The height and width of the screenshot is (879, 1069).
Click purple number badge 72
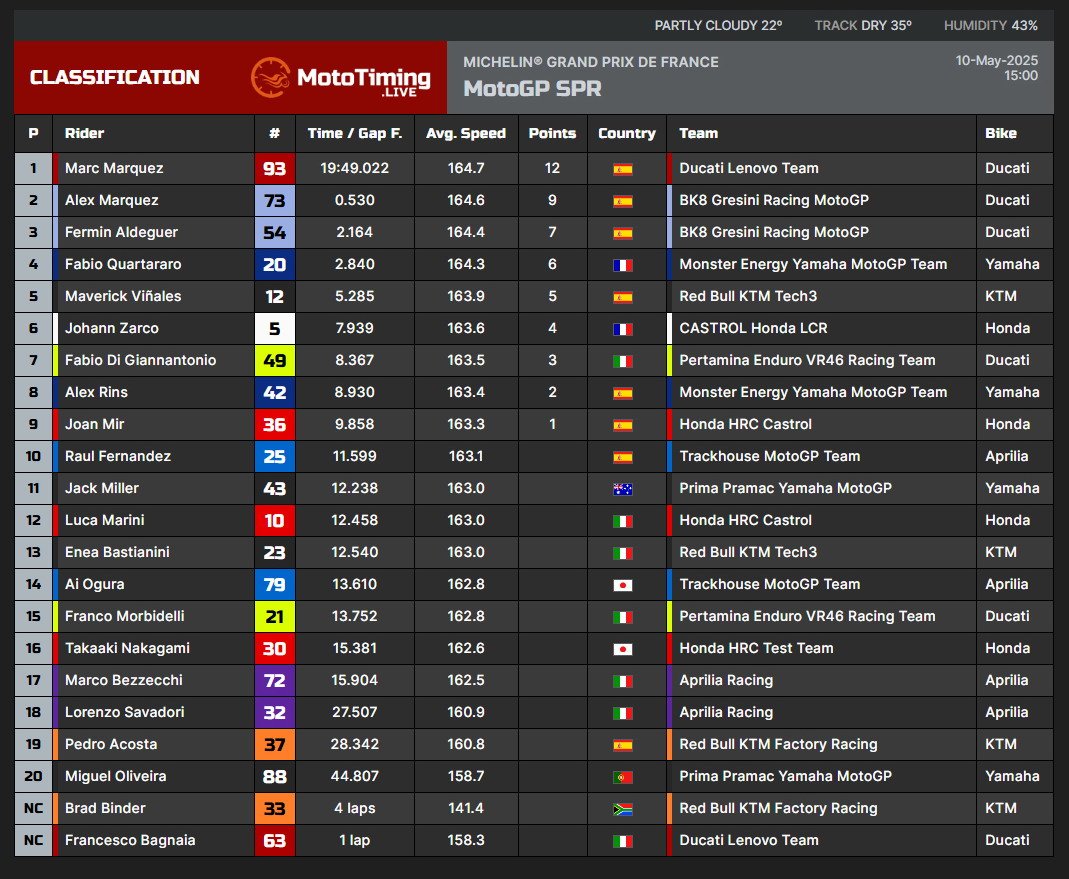pos(275,680)
